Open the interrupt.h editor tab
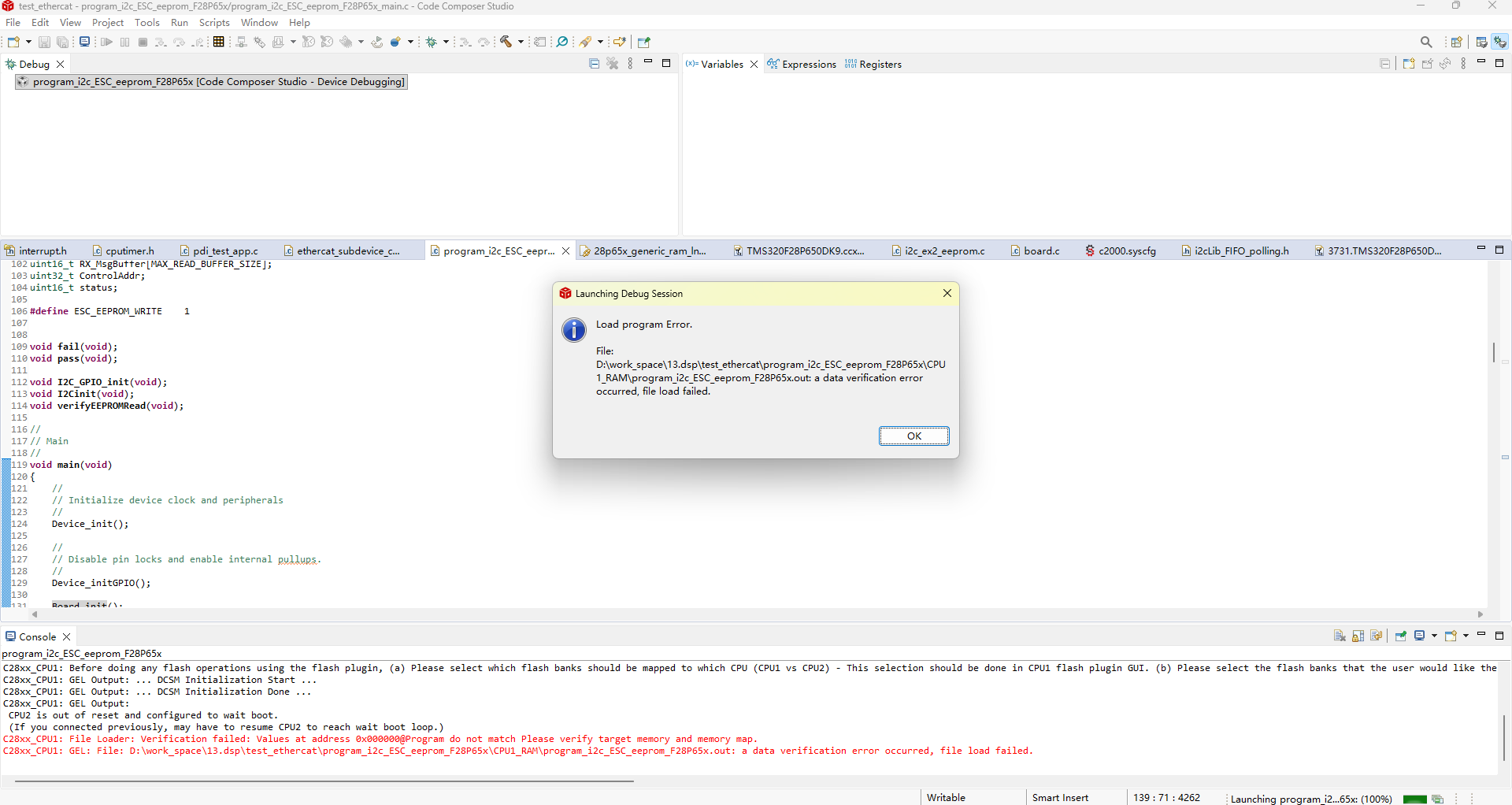The image size is (1512, 805). 36,251
